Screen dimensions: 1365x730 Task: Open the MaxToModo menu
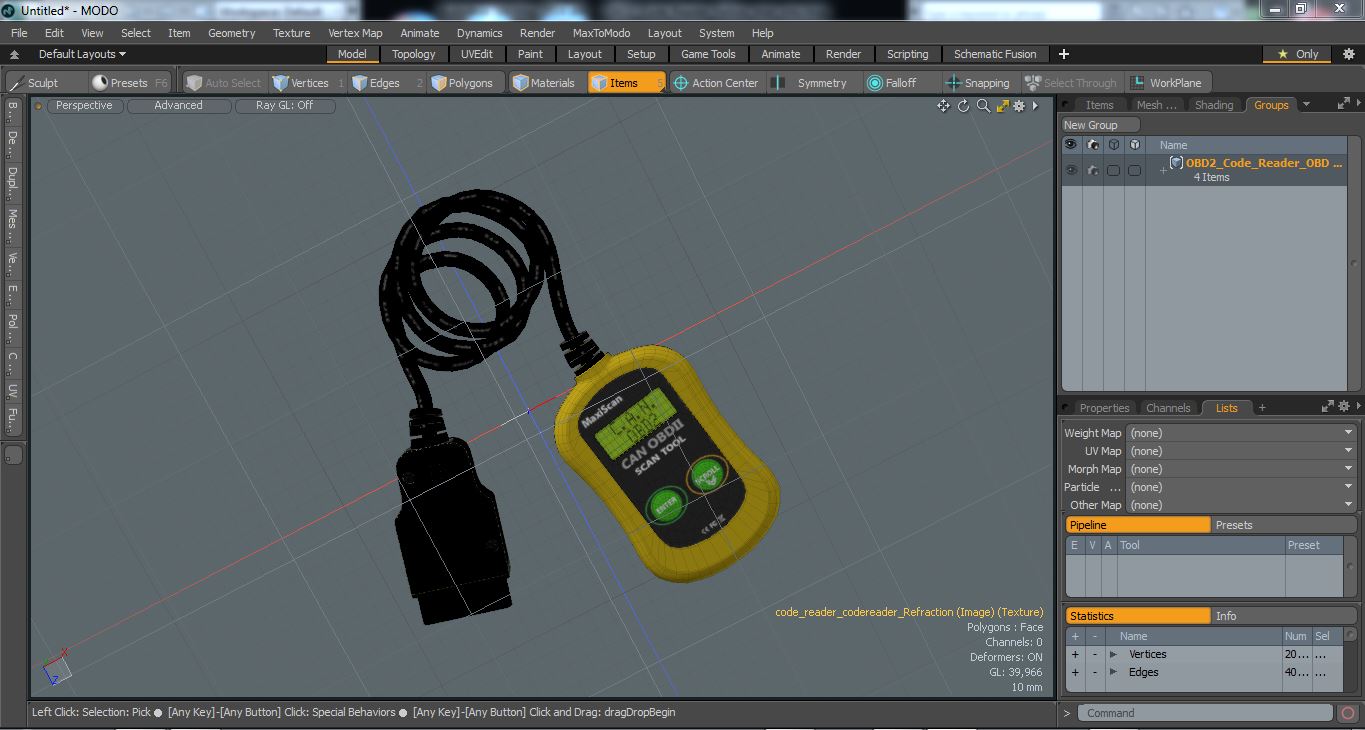[x=601, y=33]
